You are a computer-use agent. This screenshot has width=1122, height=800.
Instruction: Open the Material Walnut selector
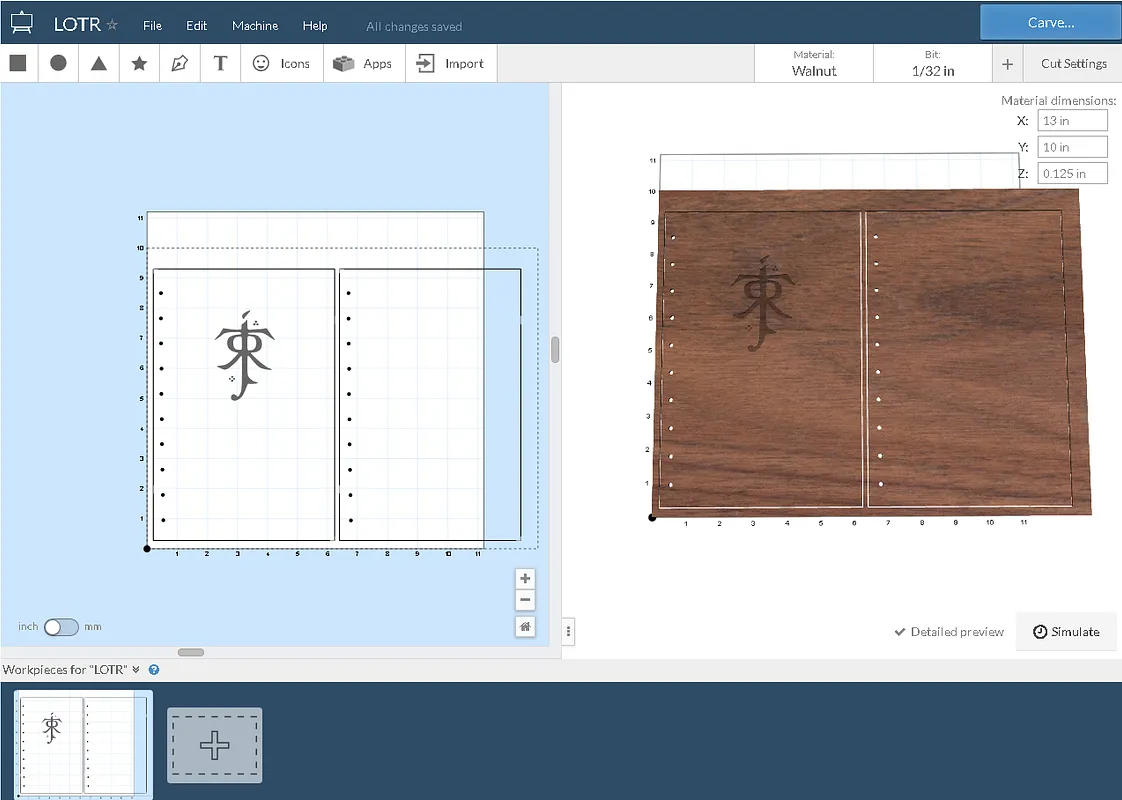(x=814, y=64)
